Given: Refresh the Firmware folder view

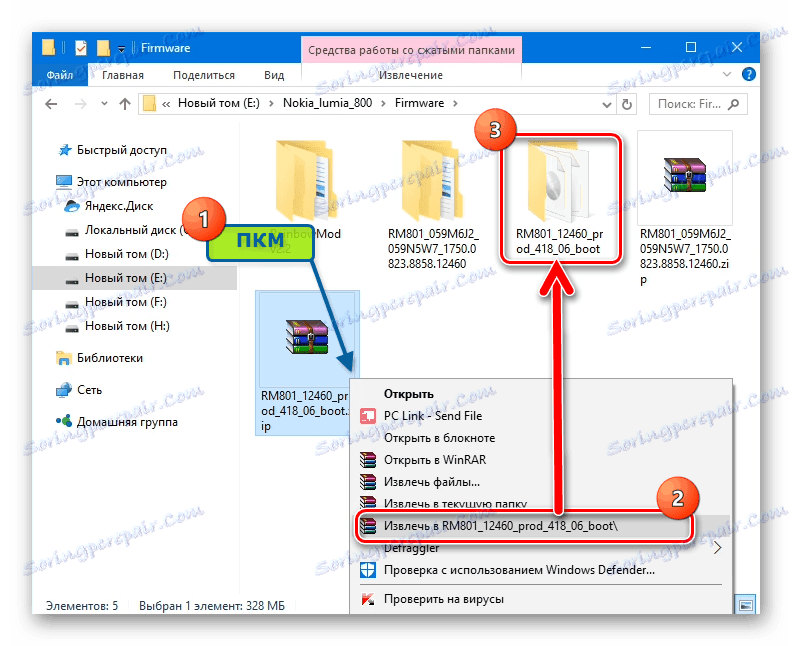Looking at the screenshot, I should (627, 105).
